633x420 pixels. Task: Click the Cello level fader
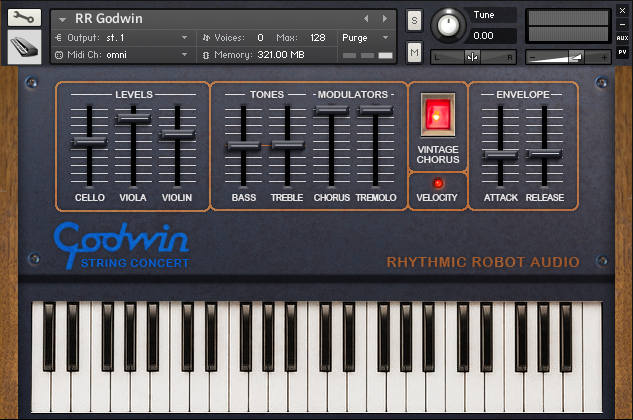[x=89, y=142]
